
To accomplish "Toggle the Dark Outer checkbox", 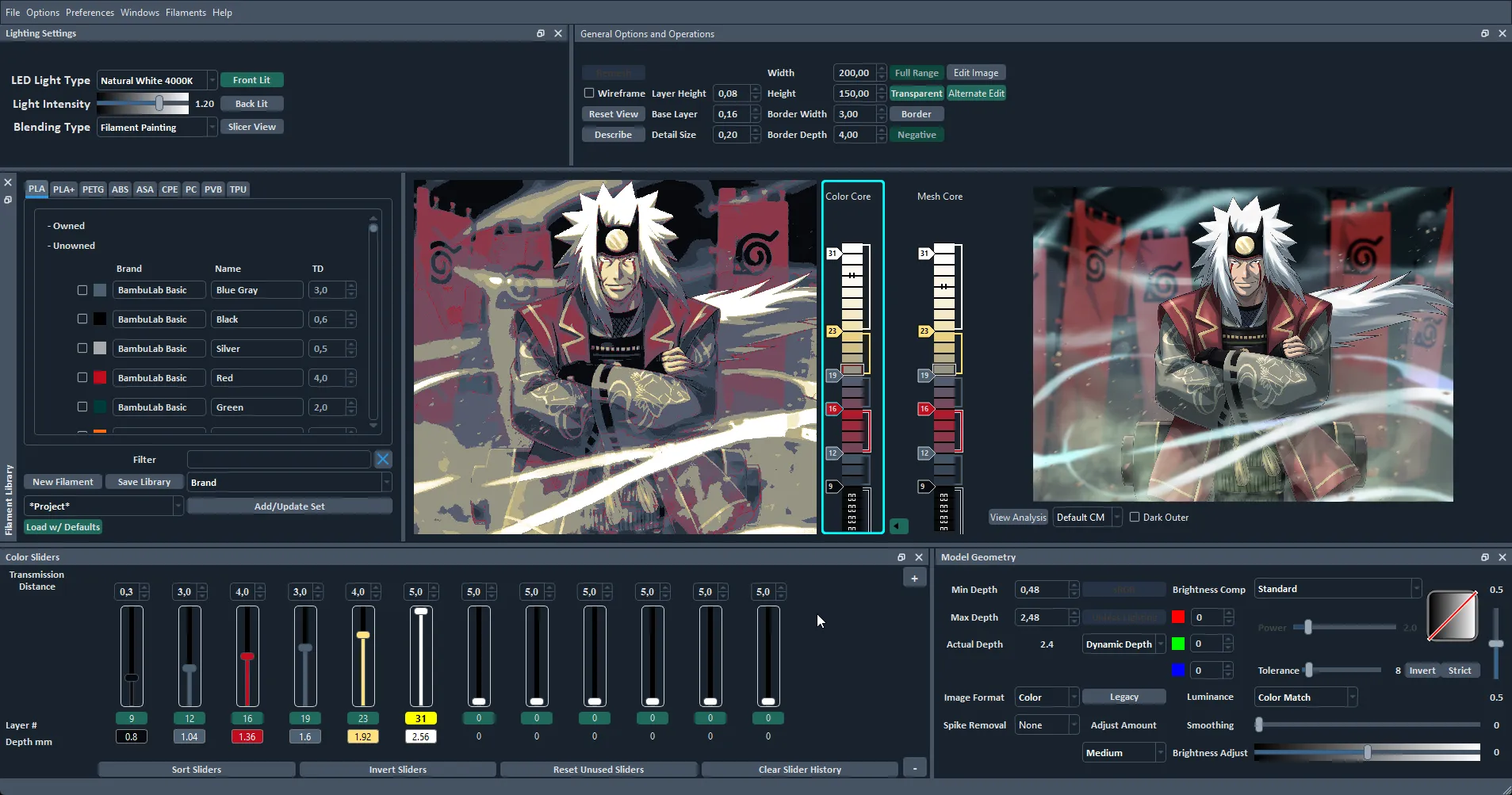I will pyautogui.click(x=1135, y=517).
